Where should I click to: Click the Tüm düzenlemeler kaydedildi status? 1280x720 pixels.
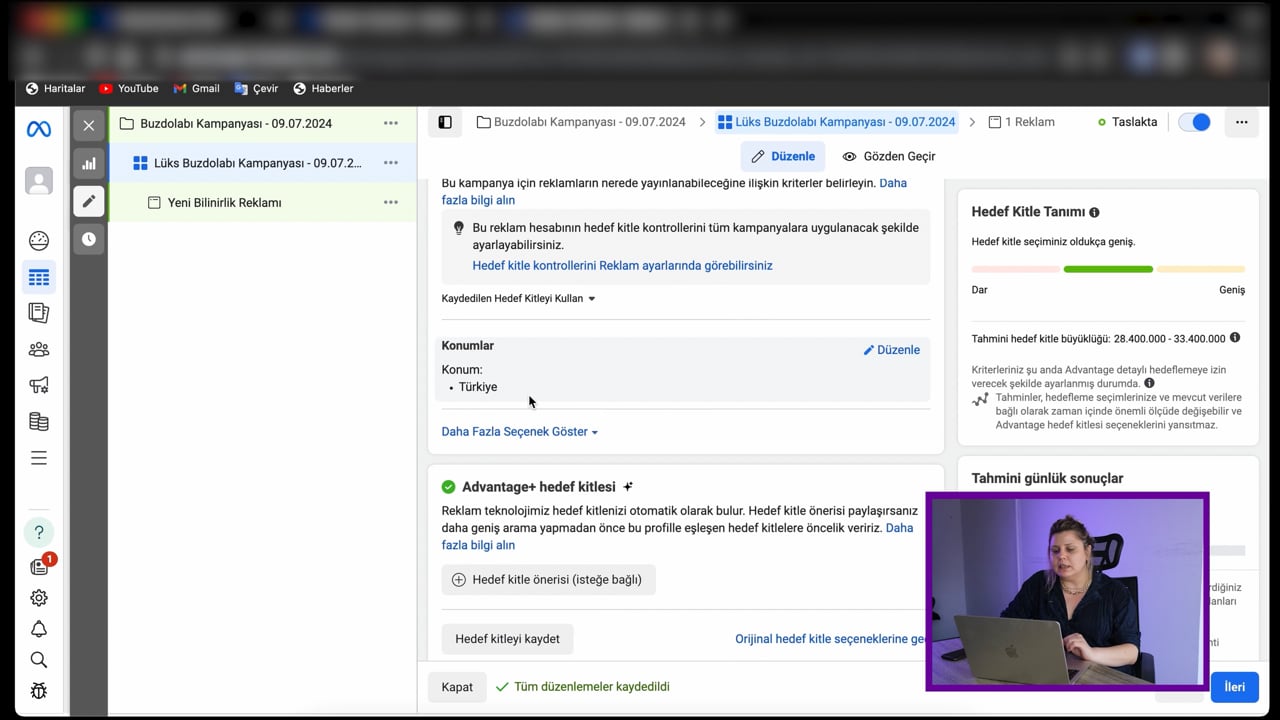pyautogui.click(x=583, y=687)
